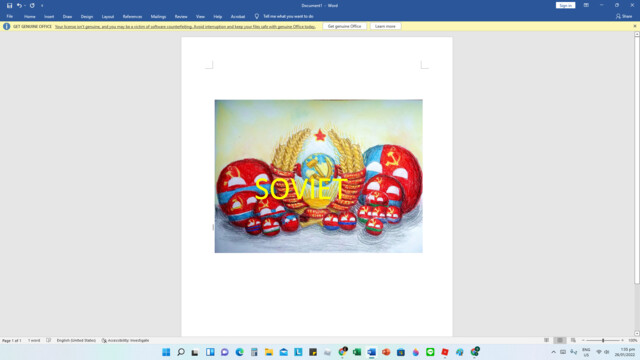This screenshot has height=360, width=640.
Task: Open the Layout ribbon tab
Action: click(x=108, y=17)
